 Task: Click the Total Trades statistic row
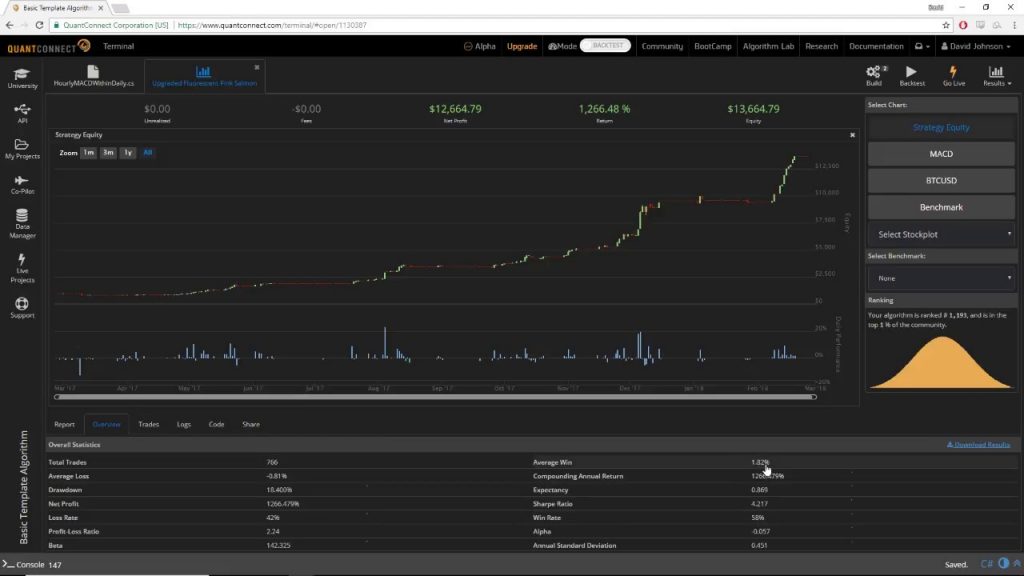pyautogui.click(x=287, y=462)
